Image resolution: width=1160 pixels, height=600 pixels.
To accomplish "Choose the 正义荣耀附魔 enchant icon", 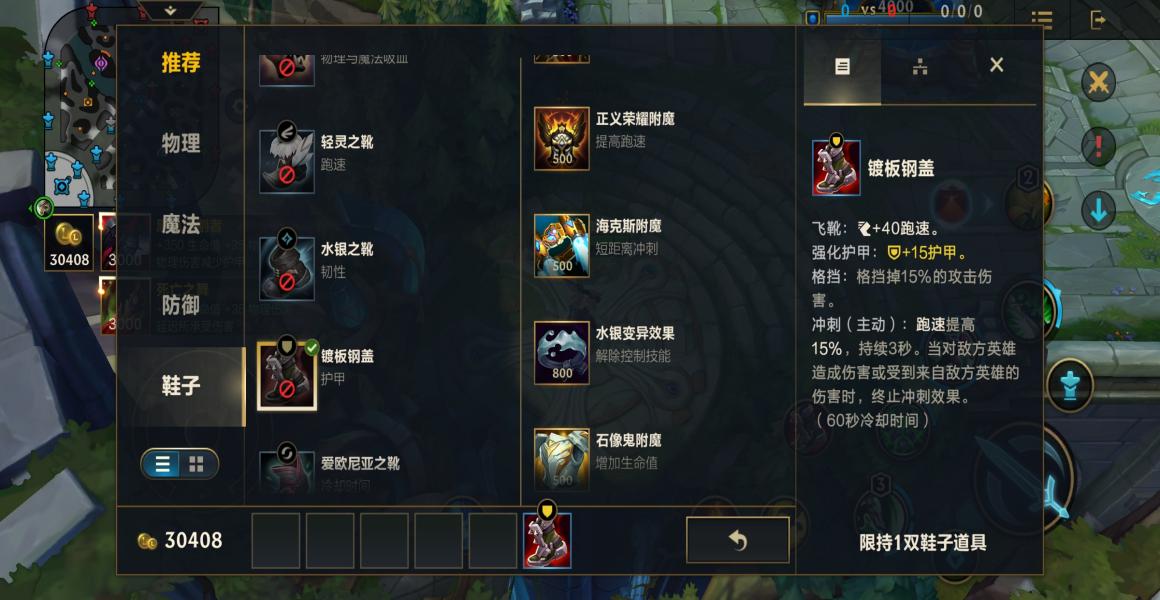I will pyautogui.click(x=562, y=139).
